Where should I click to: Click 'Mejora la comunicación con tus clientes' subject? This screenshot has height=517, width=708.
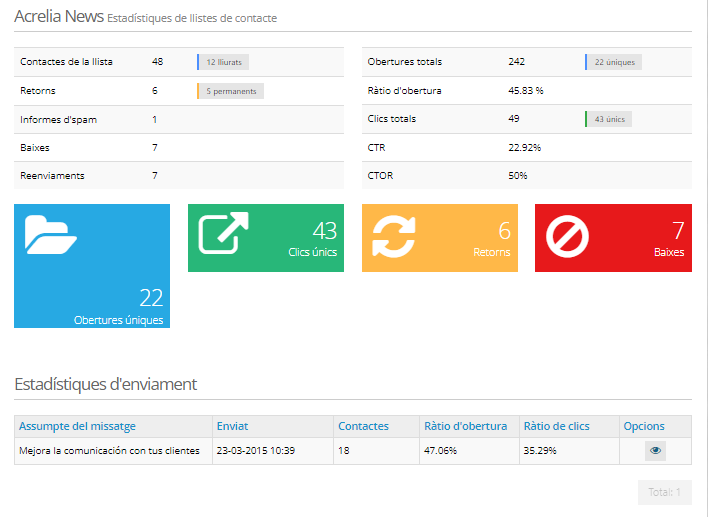pos(109,451)
